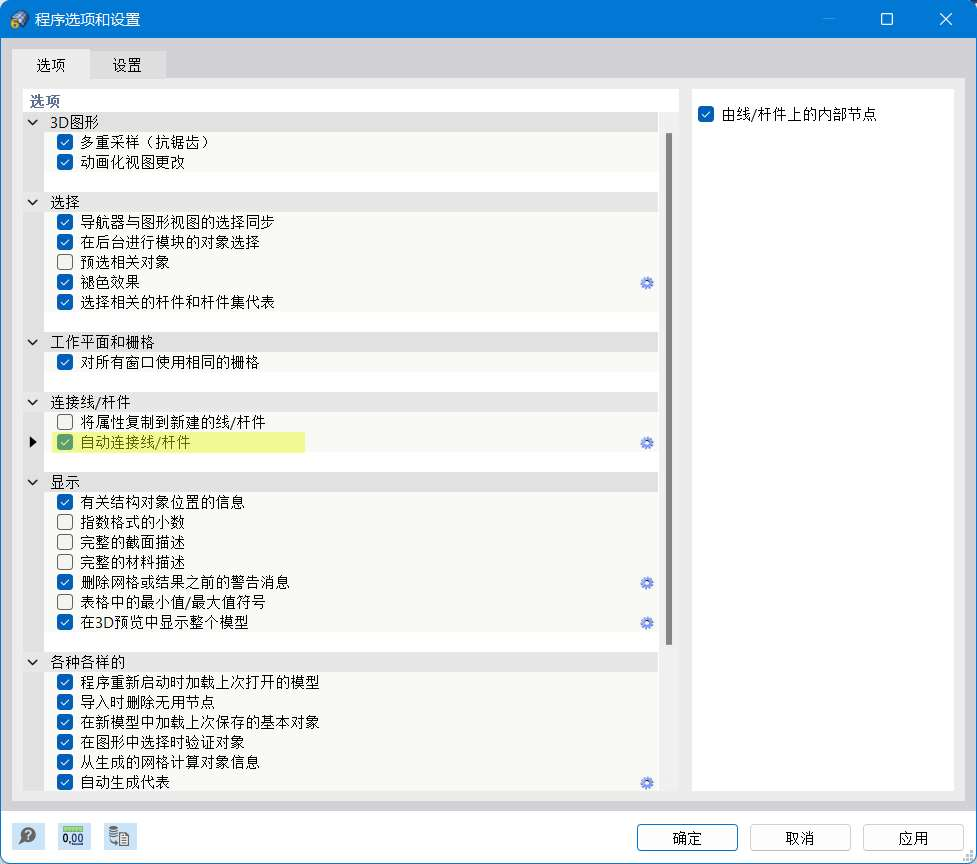977x864 pixels.
Task: Confirm changes with the 确定 button
Action: tap(687, 838)
